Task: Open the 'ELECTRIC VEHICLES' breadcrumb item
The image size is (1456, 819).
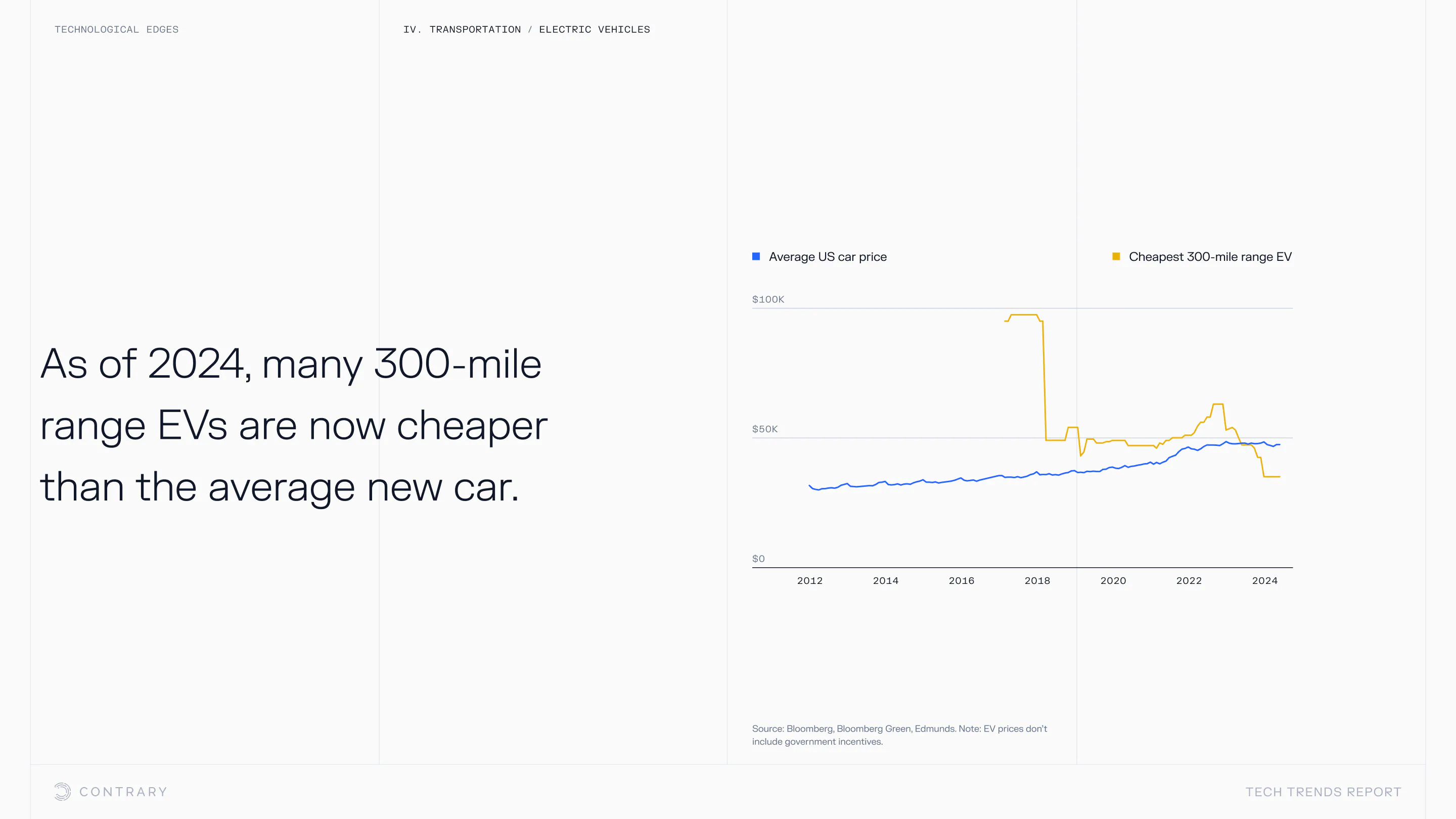Action: pyautogui.click(x=594, y=29)
